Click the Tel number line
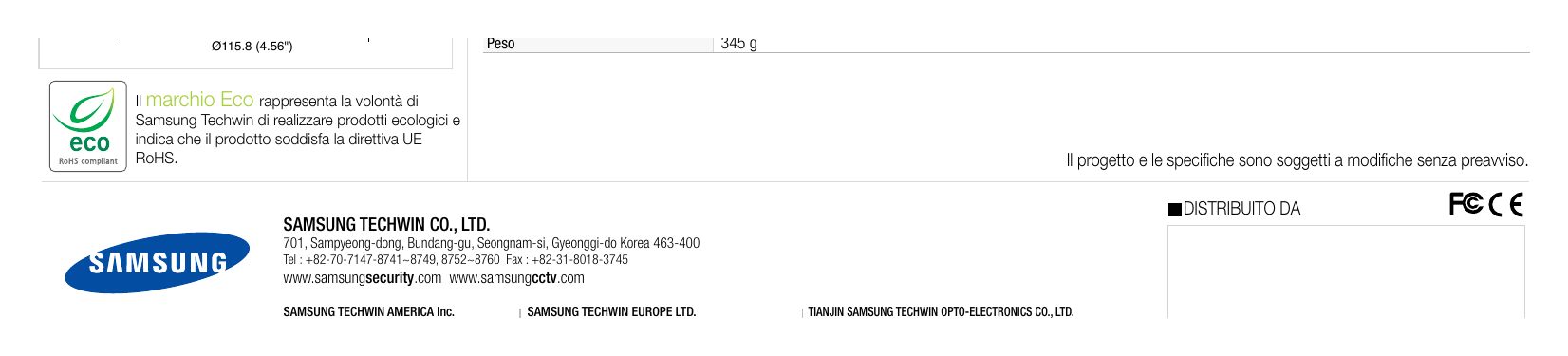1568x356 pixels. coord(456,260)
